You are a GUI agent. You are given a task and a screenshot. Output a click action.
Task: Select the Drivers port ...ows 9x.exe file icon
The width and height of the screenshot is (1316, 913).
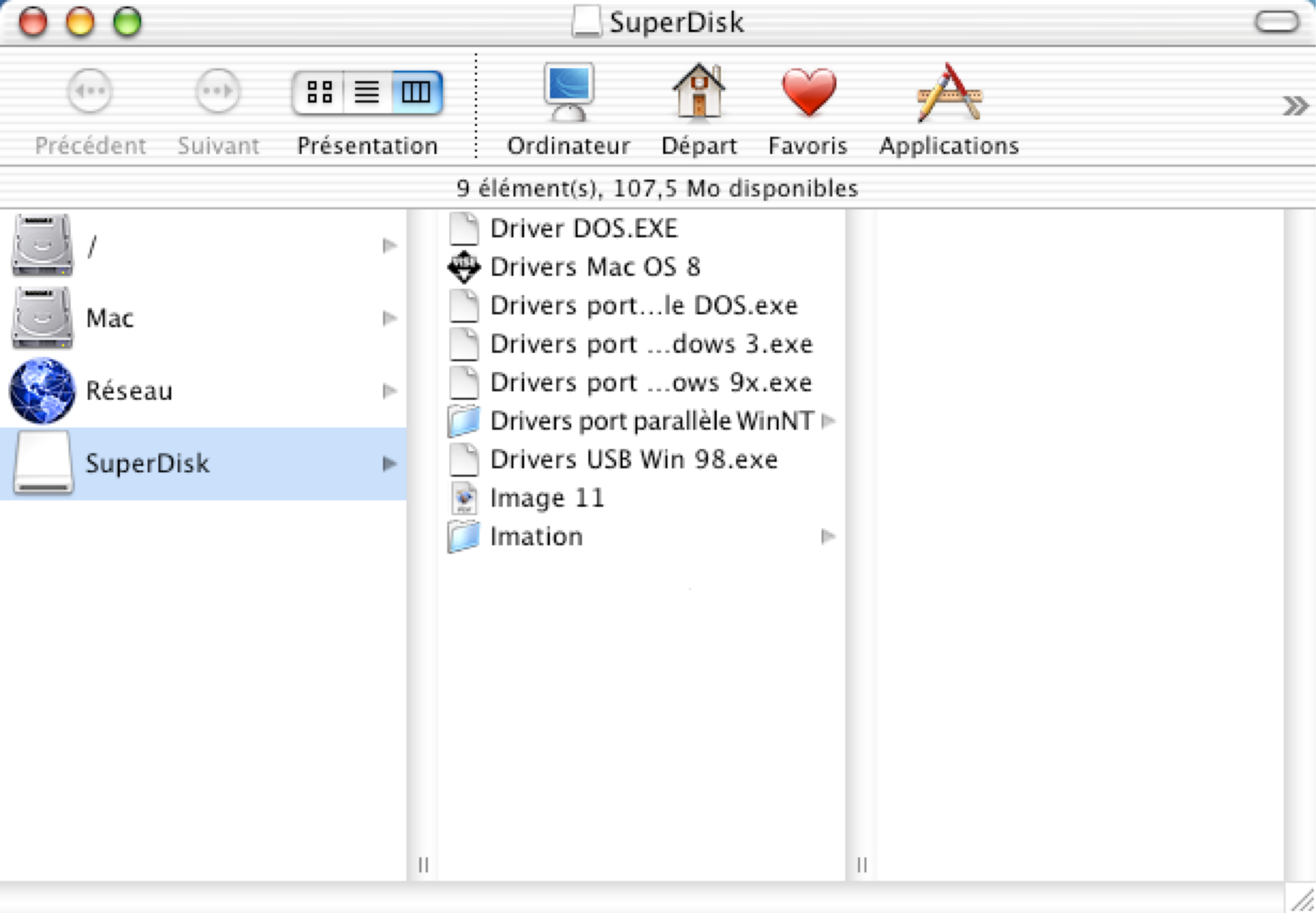click(464, 382)
